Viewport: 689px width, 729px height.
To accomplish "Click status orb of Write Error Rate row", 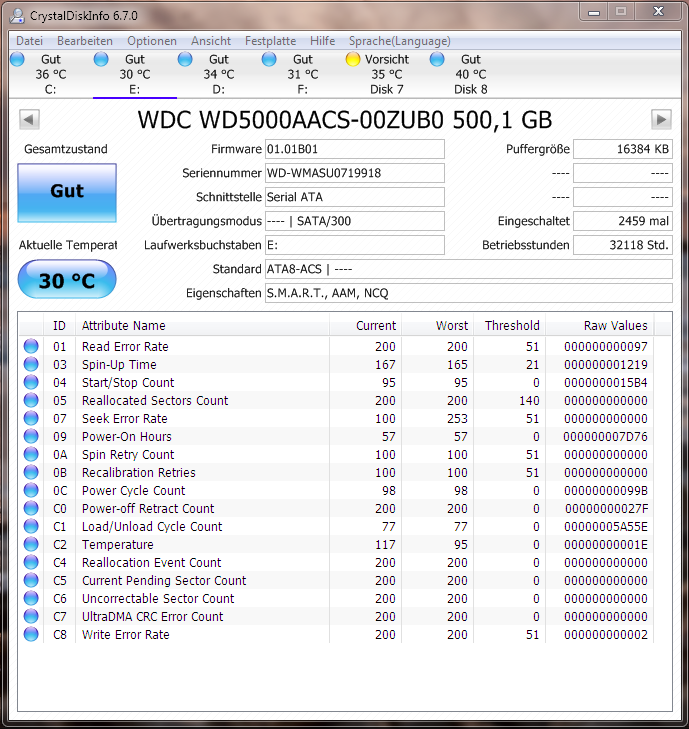I will click(x=31, y=634).
